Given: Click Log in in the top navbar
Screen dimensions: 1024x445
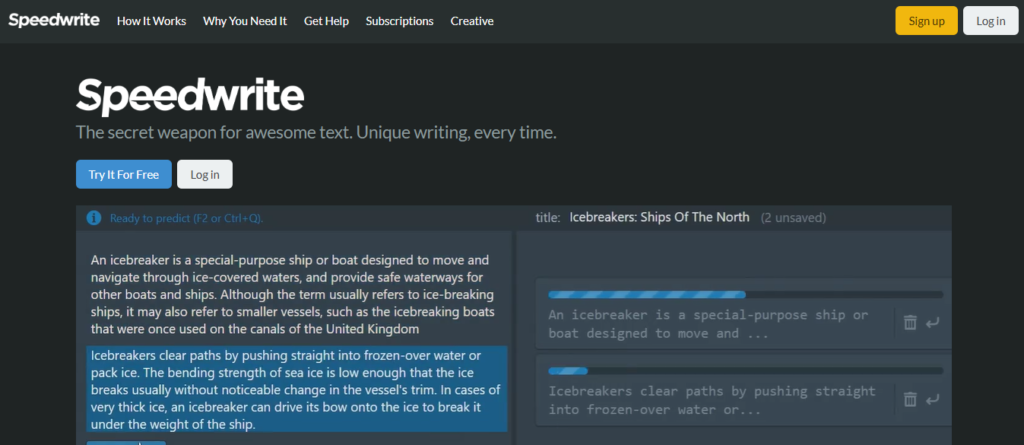Looking at the screenshot, I should point(991,21).
